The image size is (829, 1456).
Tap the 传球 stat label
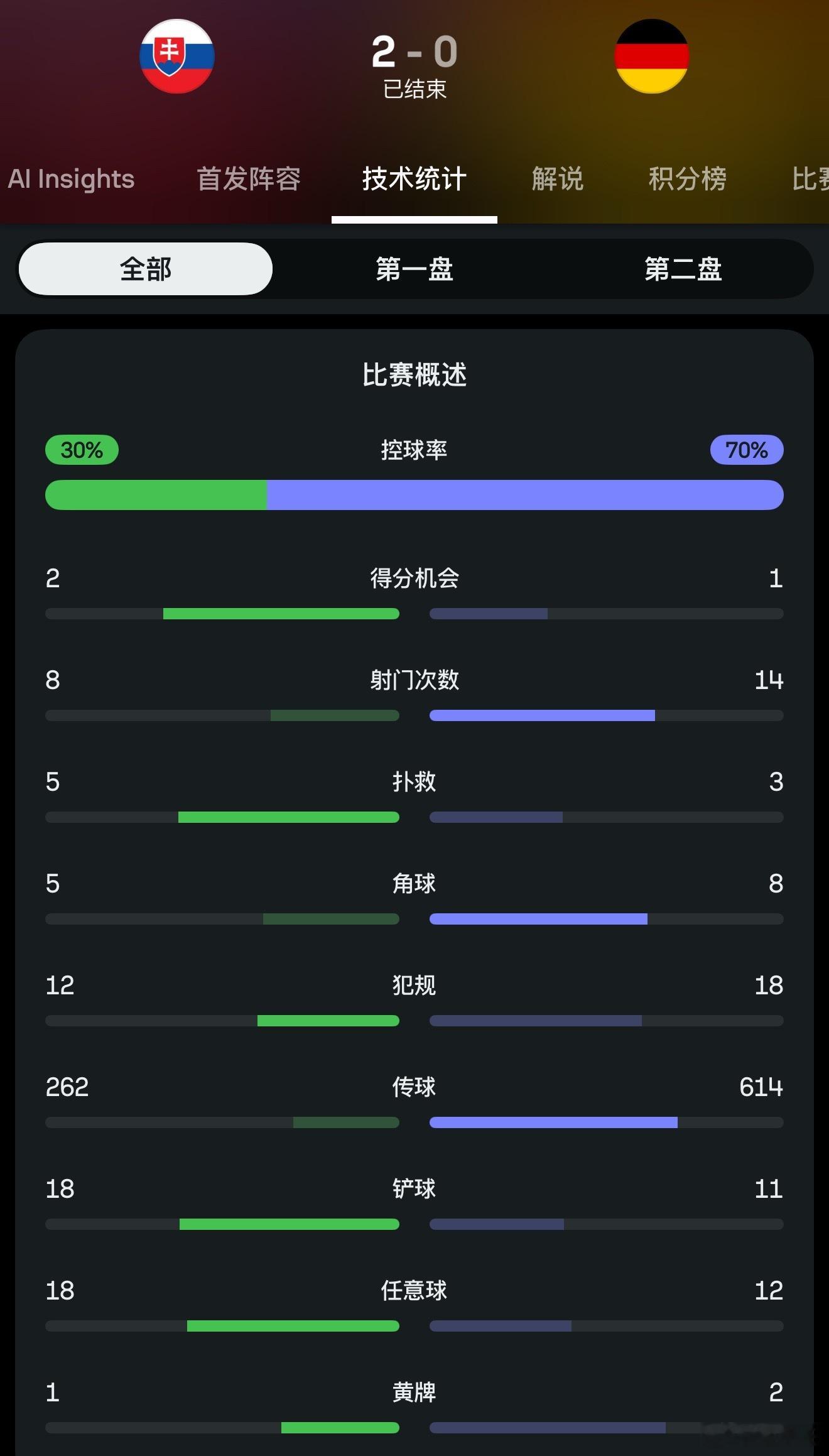pos(414,1087)
